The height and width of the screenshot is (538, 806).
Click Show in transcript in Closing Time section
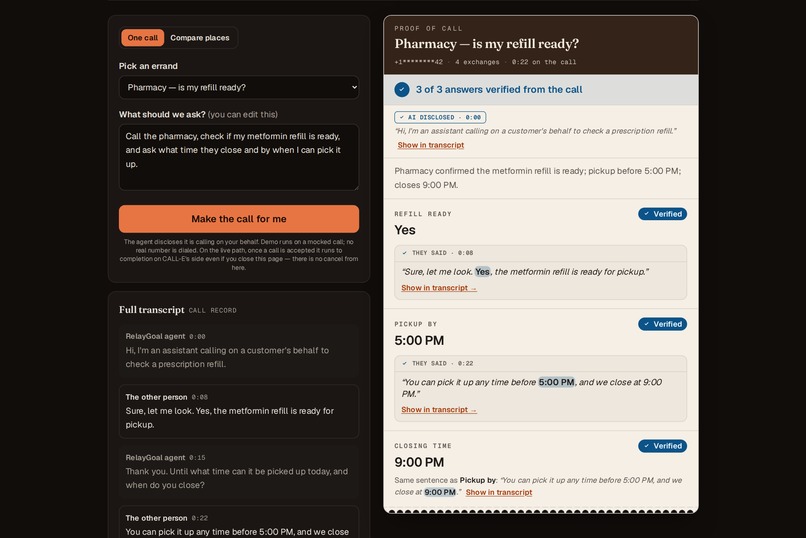pyautogui.click(x=499, y=492)
